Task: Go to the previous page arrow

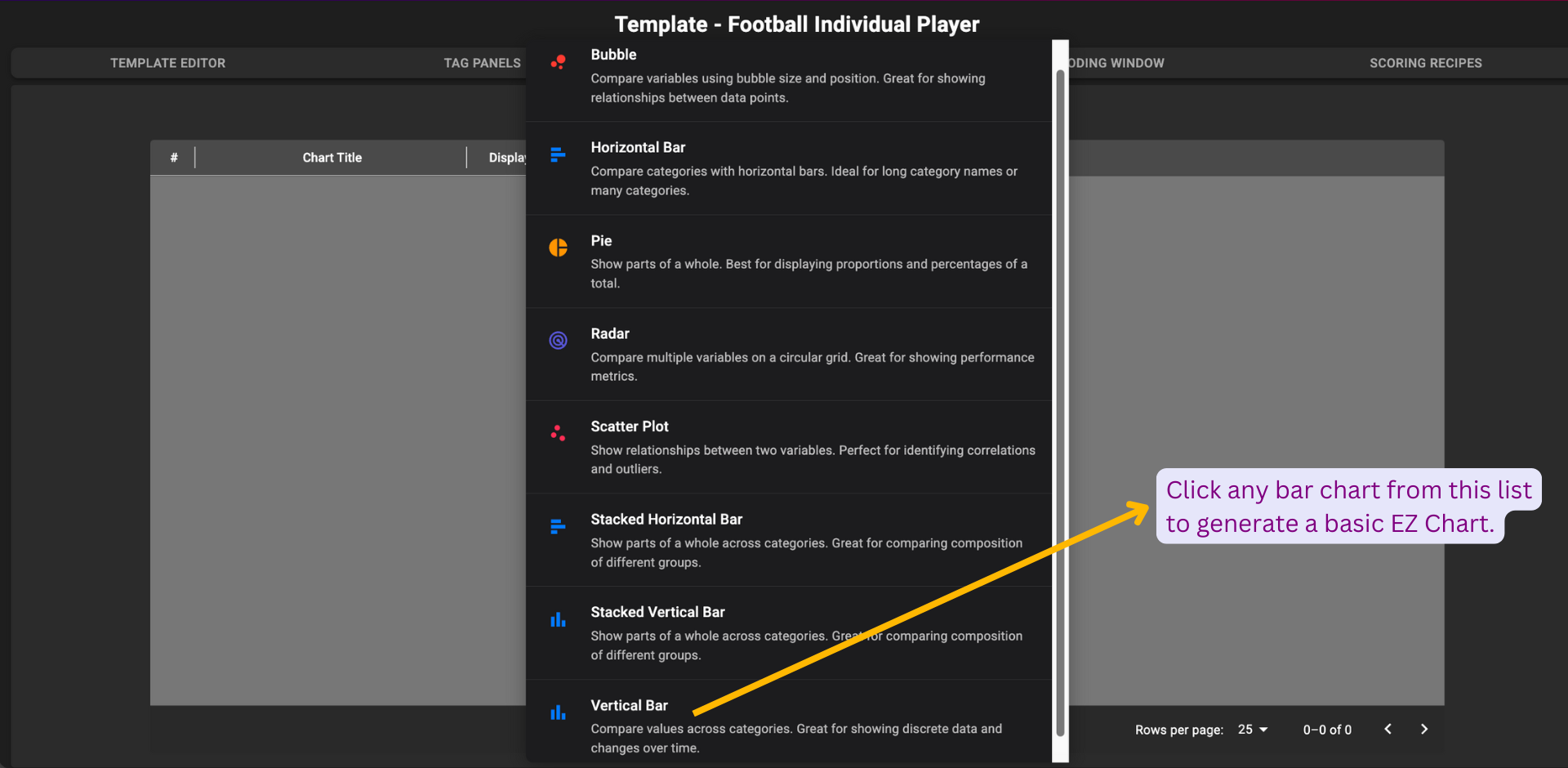Action: 1388,729
